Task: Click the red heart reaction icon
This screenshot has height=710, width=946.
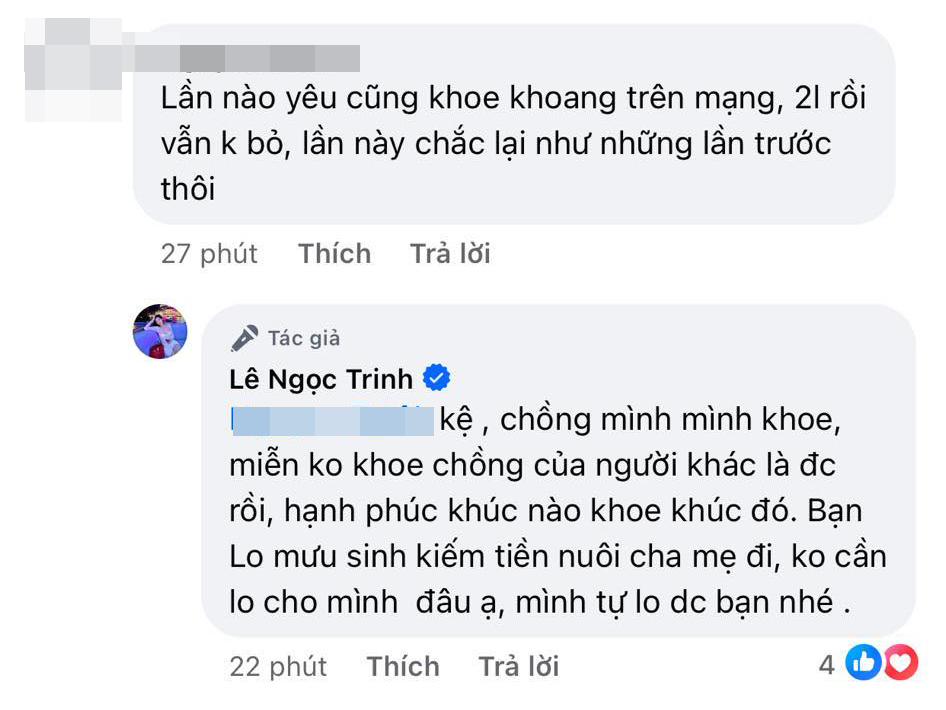Action: (900, 662)
